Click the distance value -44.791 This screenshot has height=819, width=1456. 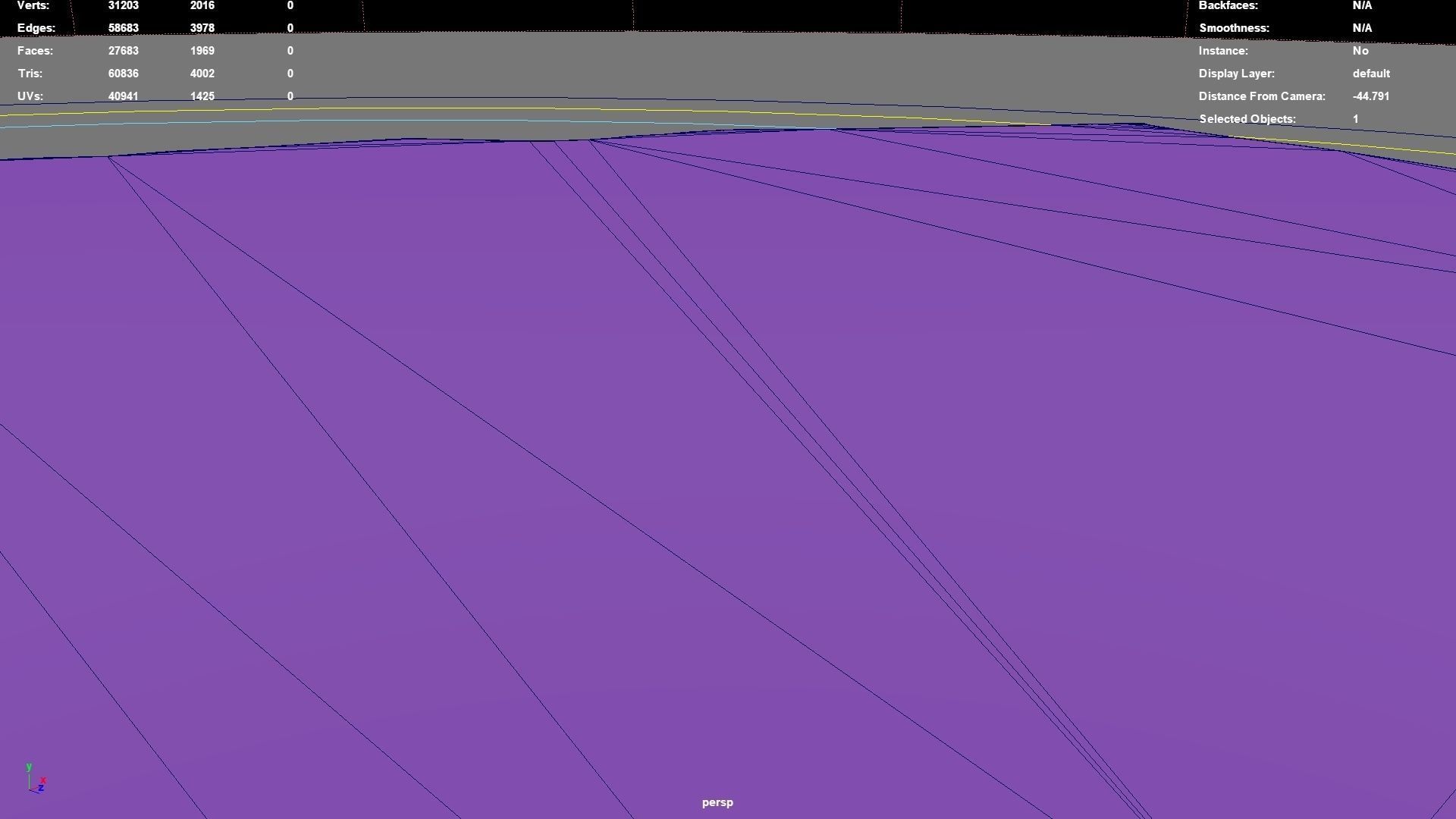click(1370, 96)
